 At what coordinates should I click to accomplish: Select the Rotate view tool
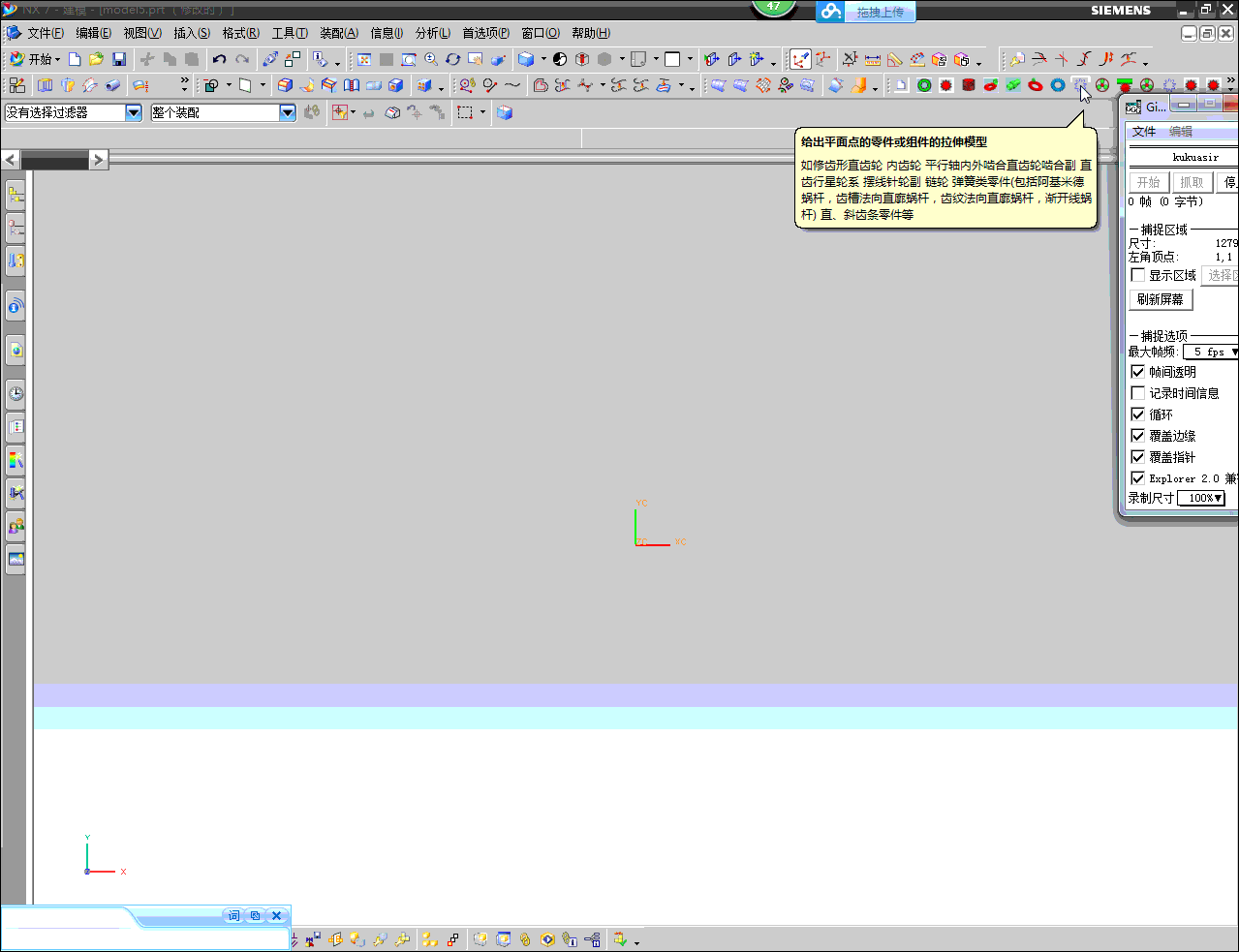[453, 59]
